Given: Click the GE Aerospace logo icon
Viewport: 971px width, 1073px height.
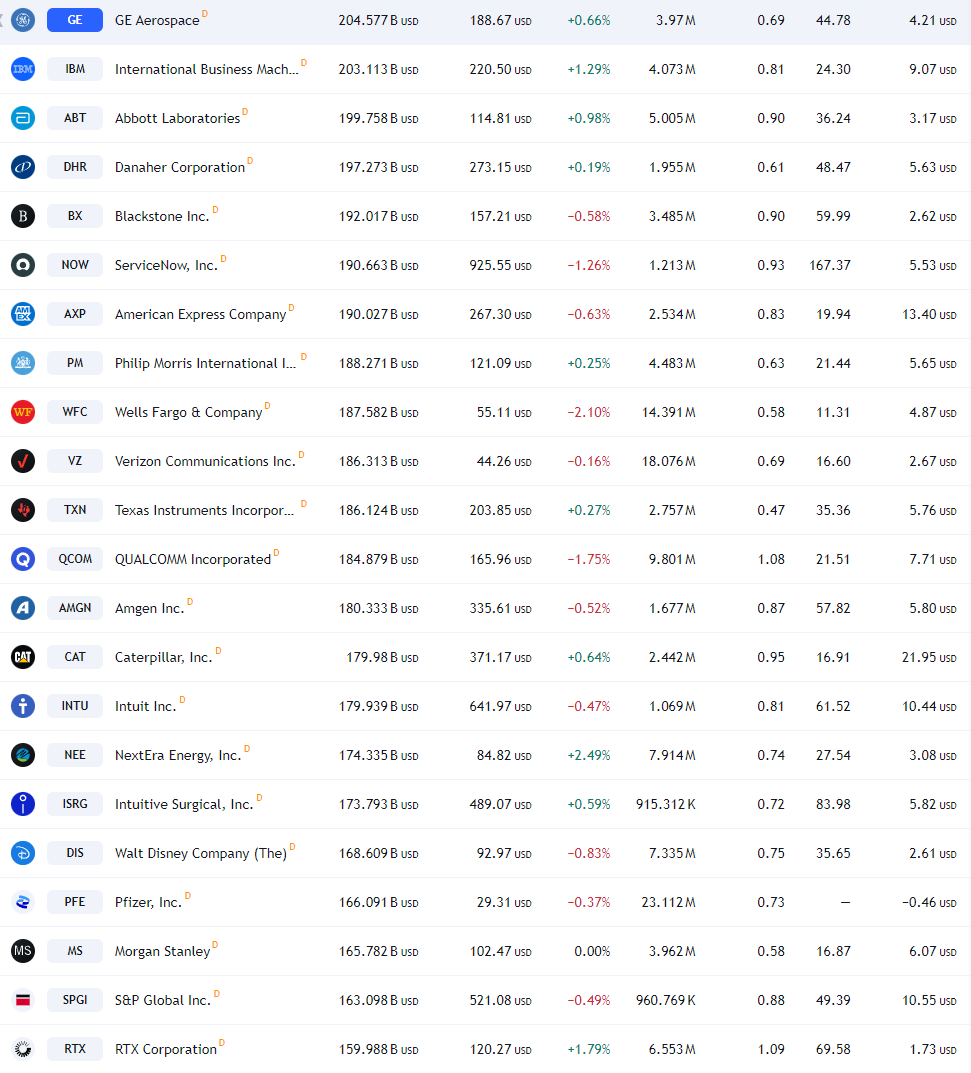Looking at the screenshot, I should click(x=23, y=20).
